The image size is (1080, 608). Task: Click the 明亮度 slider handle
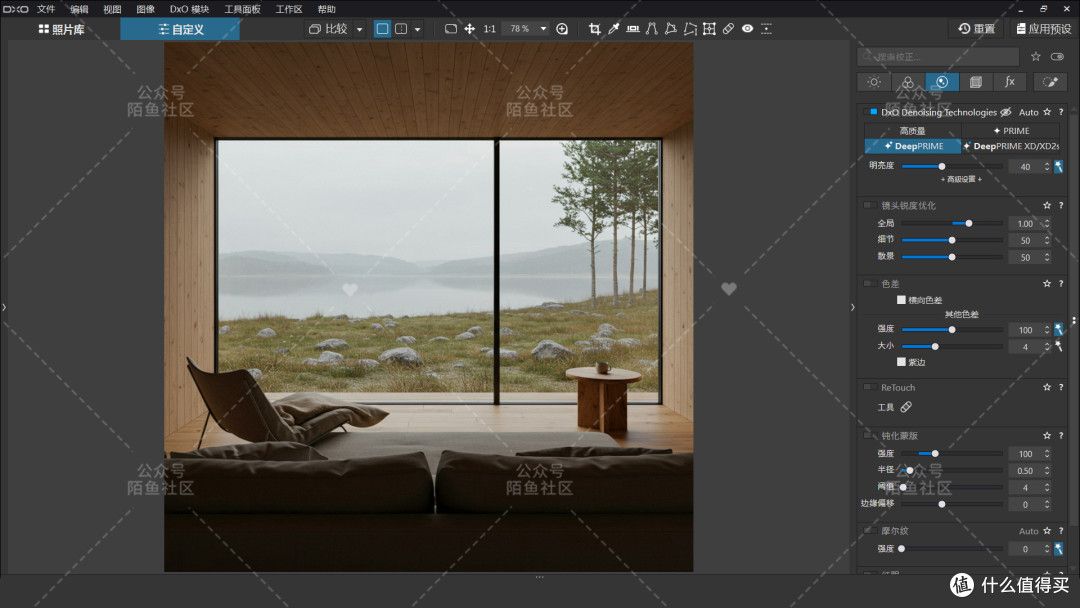click(942, 166)
